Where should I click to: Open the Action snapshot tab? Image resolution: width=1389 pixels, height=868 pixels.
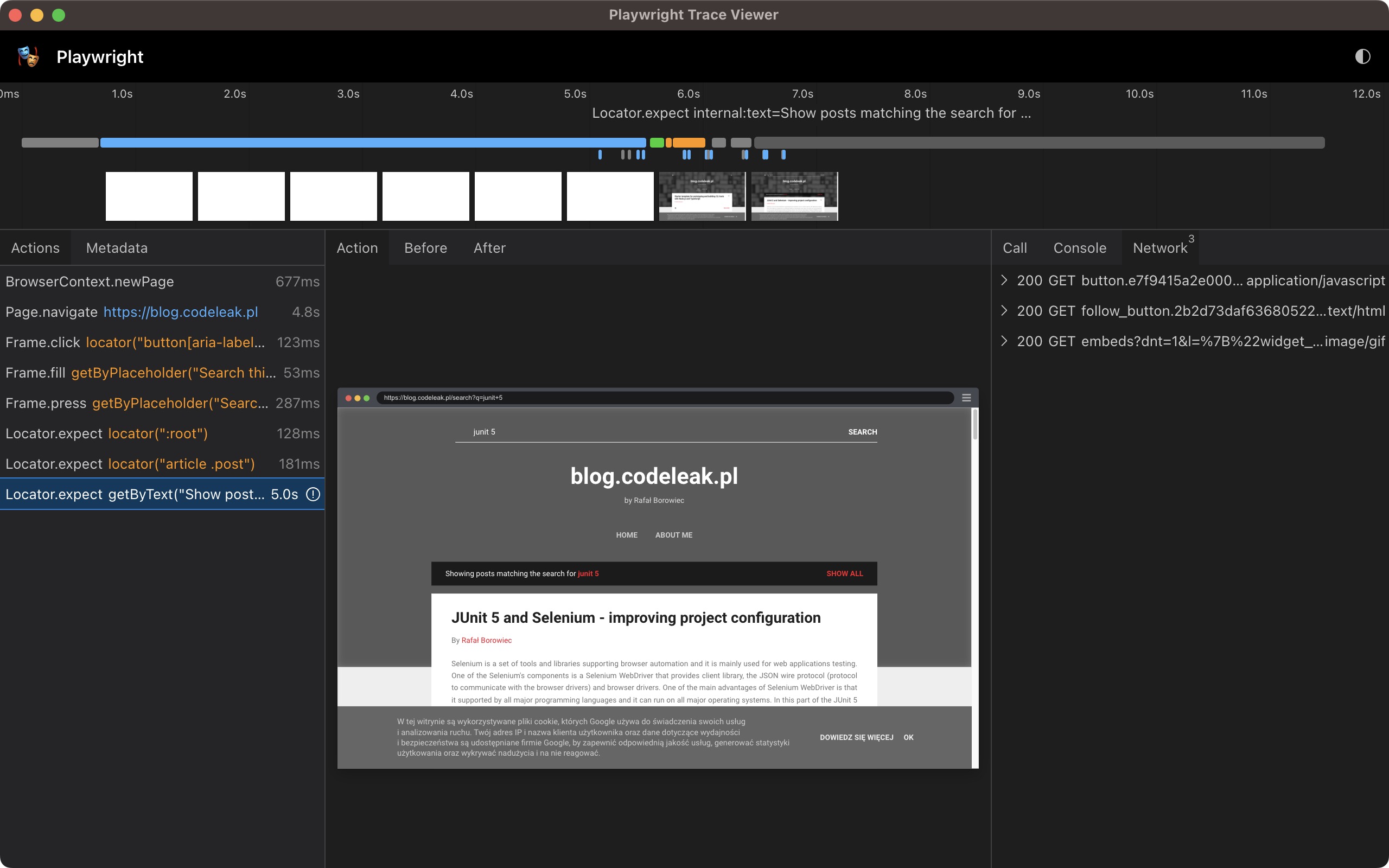pos(357,248)
